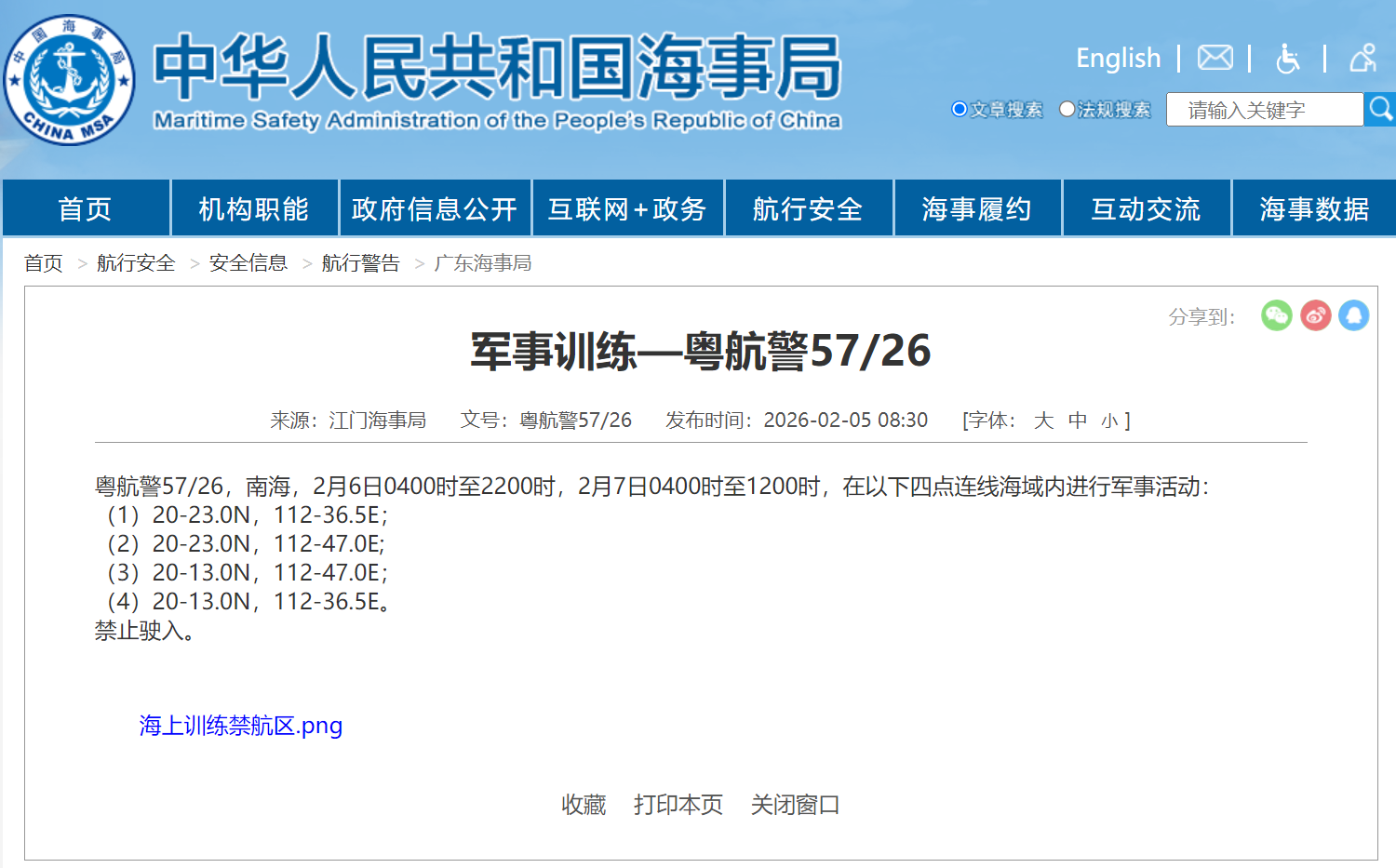Open the email envelope icon
The height and width of the screenshot is (868, 1396).
pos(1215,58)
